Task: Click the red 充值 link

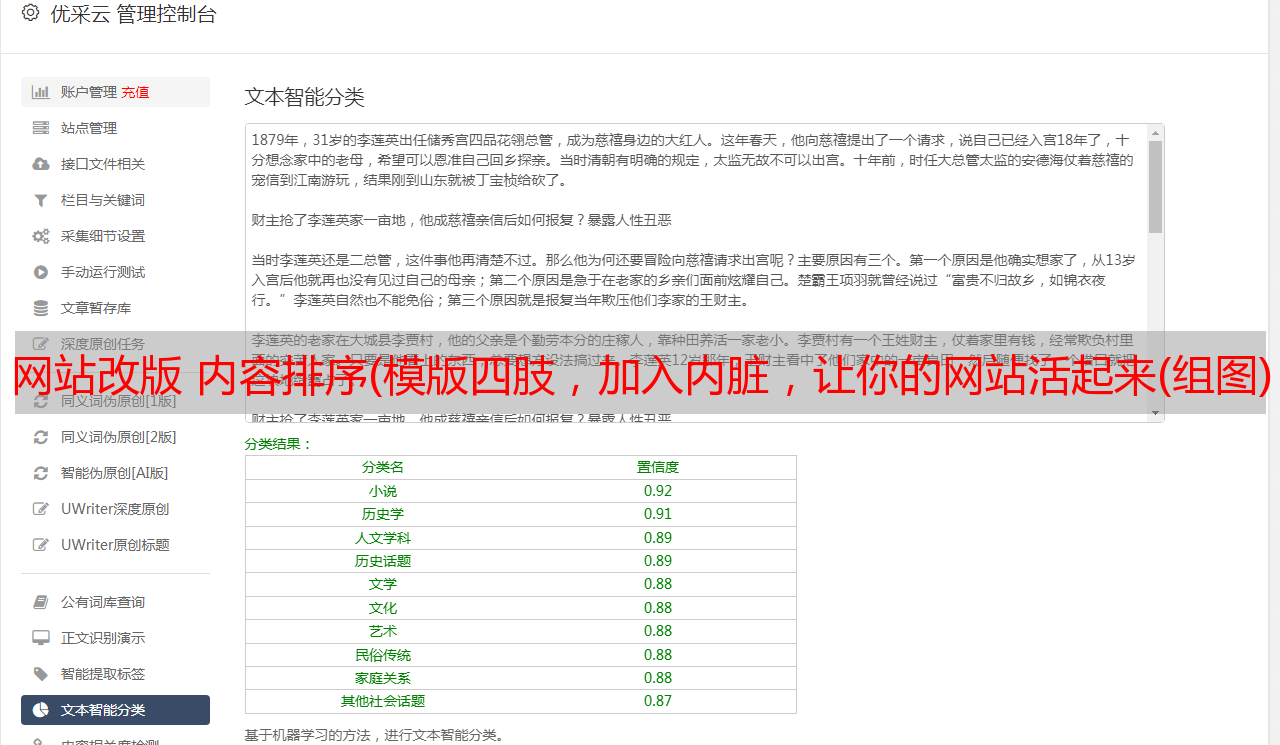Action: pyautogui.click(x=135, y=92)
